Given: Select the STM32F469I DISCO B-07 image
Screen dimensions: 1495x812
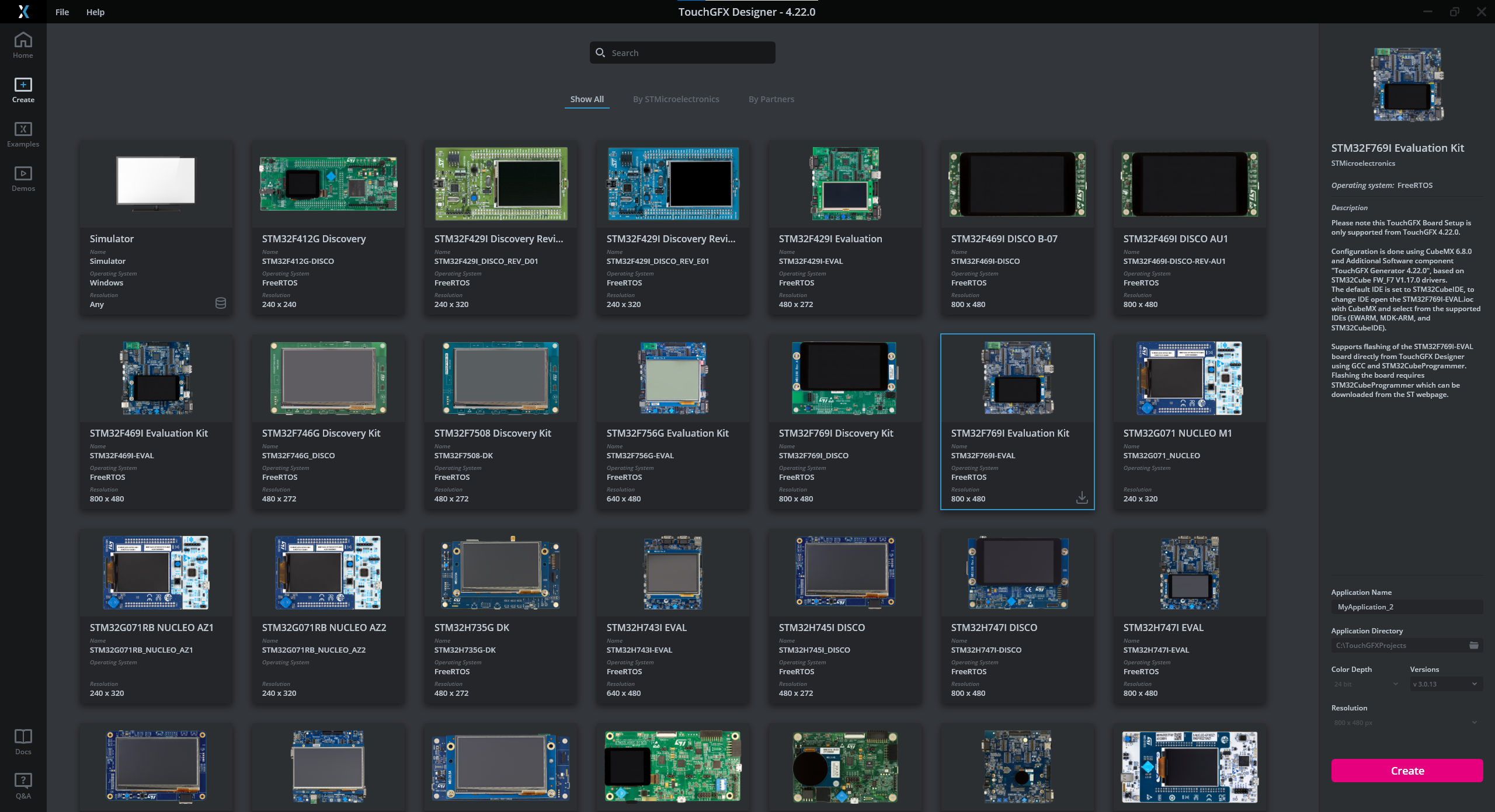Looking at the screenshot, I should [x=1018, y=184].
